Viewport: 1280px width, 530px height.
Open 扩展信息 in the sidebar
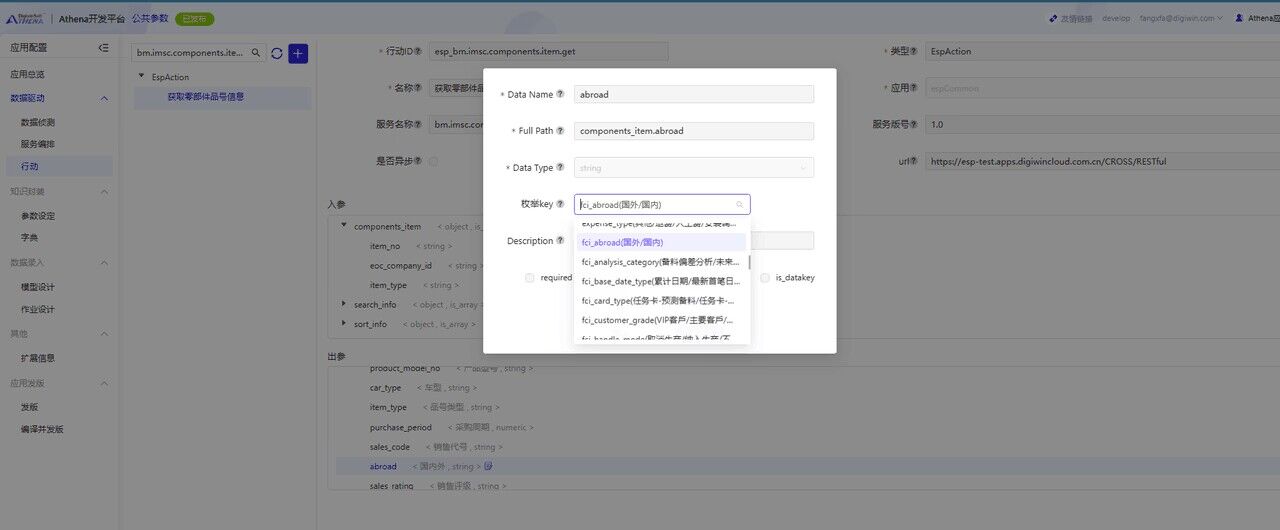38,358
